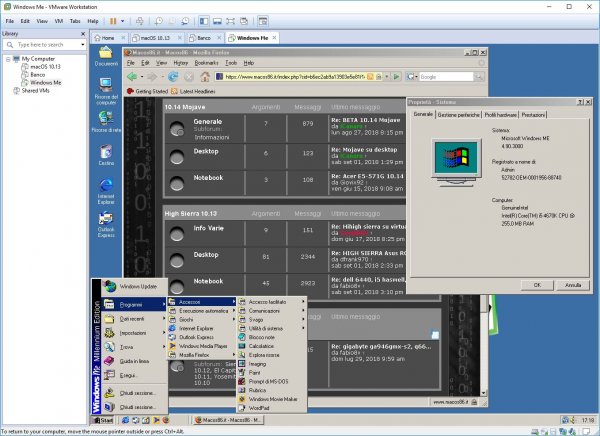Click the Macos86.it Firefox taskbar button
This screenshot has height=436, width=600.
click(228, 420)
